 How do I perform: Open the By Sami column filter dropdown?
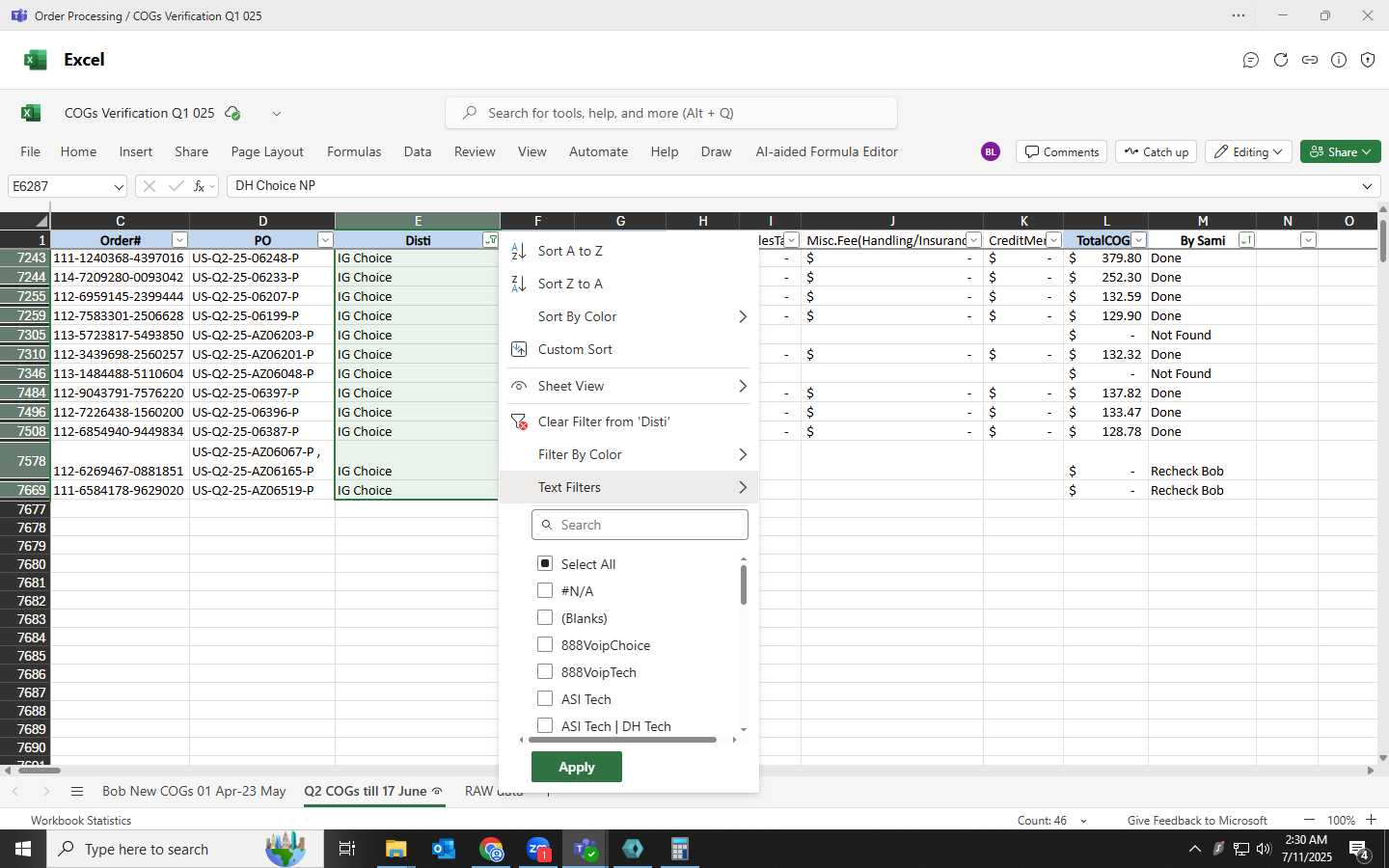[1246, 240]
